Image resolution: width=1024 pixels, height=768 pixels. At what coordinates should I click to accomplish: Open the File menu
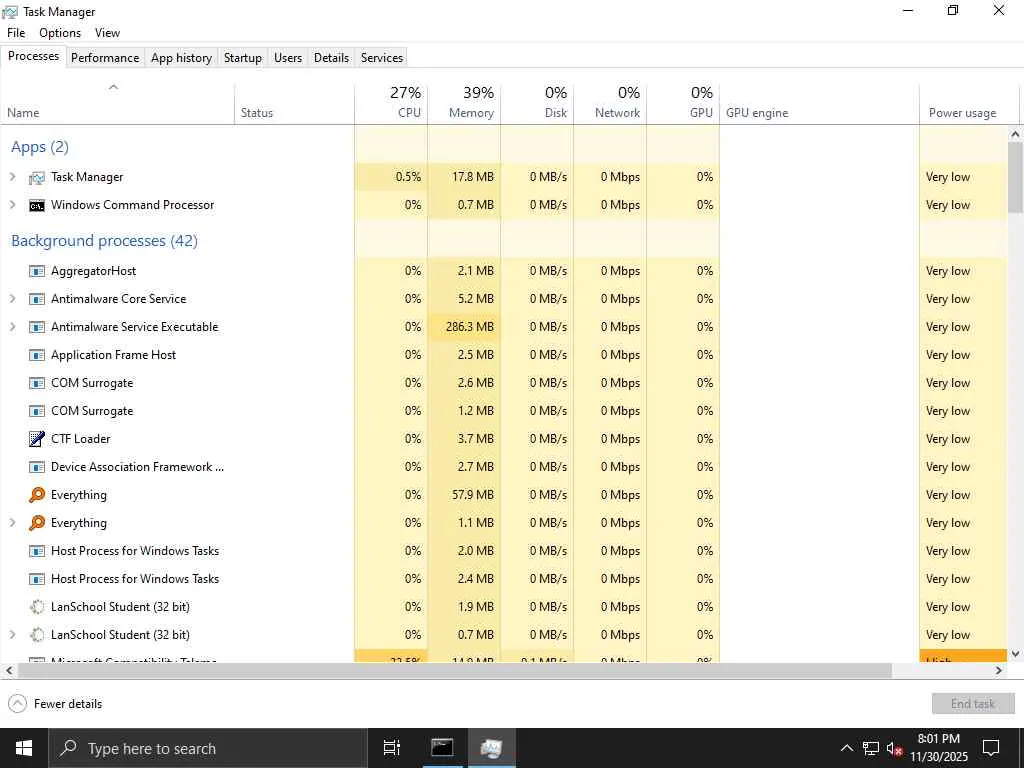(x=16, y=33)
